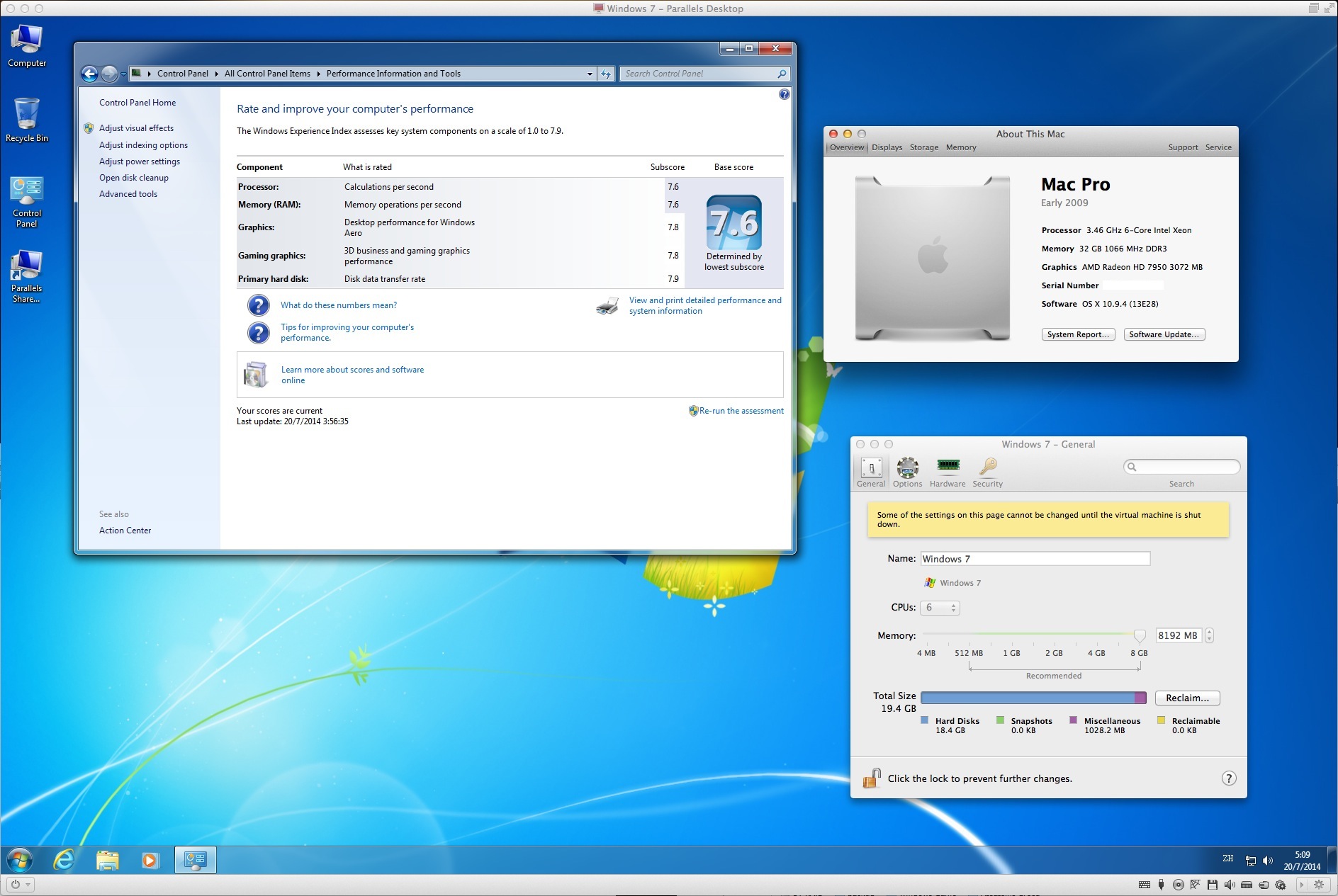Click the Parallels USB device icon
This screenshot has width=1338, height=896.
[x=1161, y=885]
